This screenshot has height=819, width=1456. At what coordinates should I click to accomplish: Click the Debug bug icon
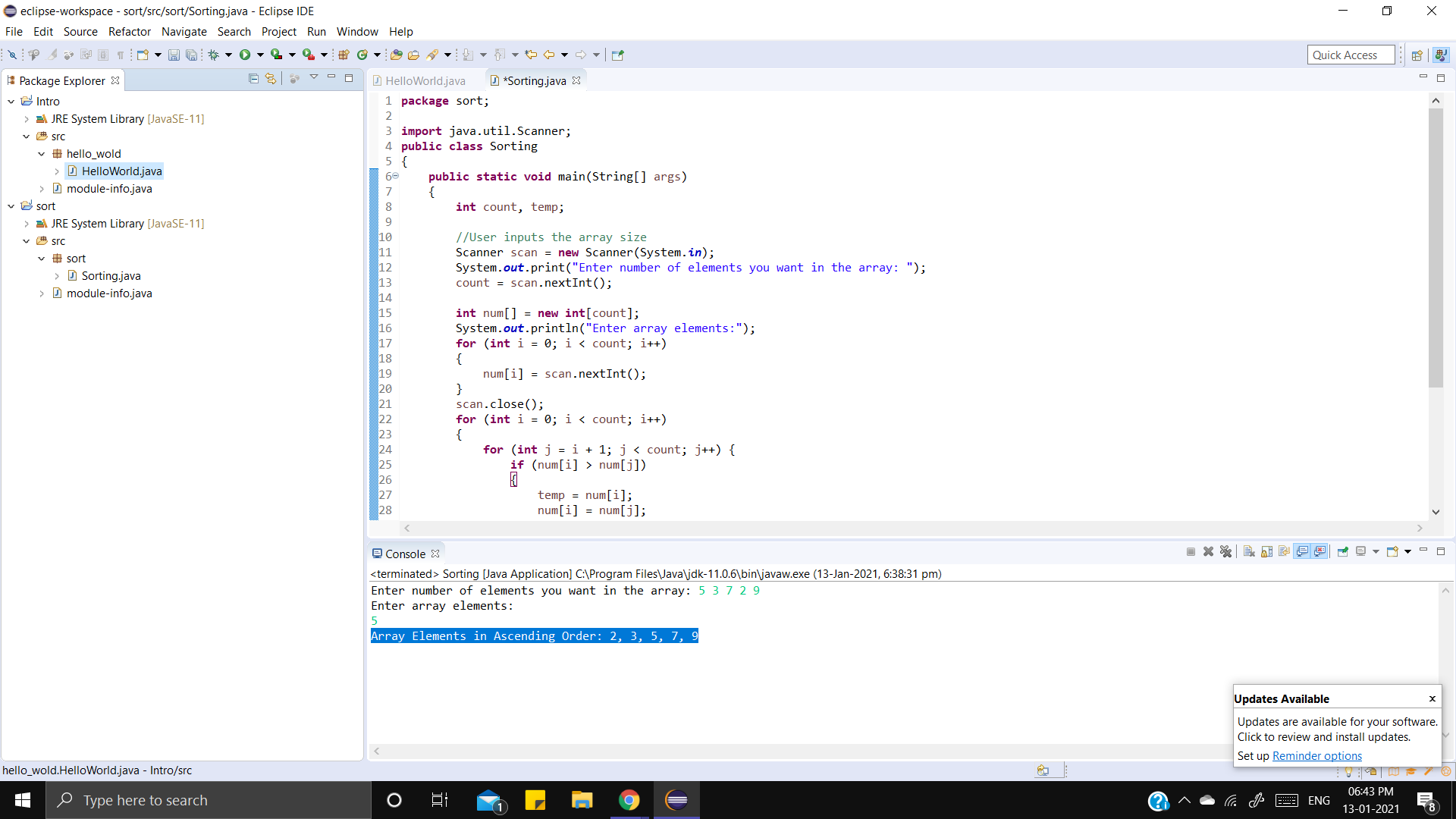(x=214, y=55)
